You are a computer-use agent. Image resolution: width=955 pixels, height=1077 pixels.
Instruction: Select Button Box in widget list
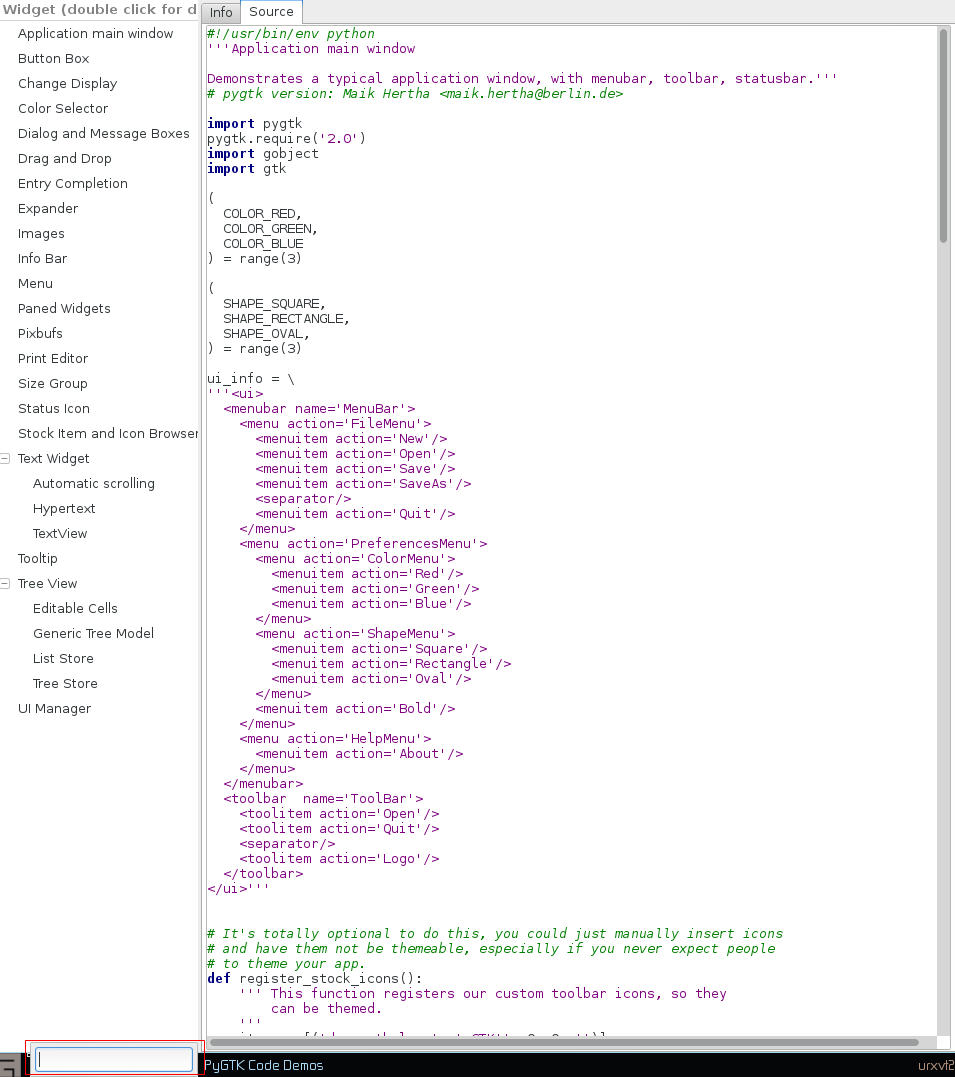(x=54, y=58)
